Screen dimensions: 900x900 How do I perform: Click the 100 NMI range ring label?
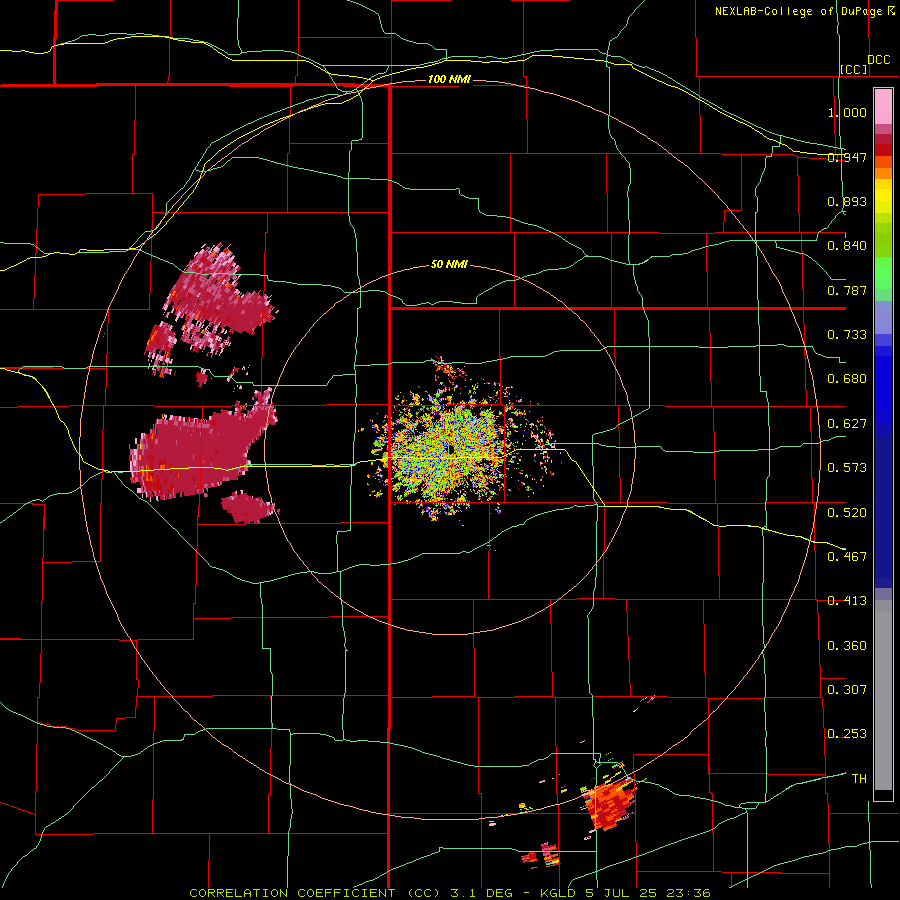449,79
